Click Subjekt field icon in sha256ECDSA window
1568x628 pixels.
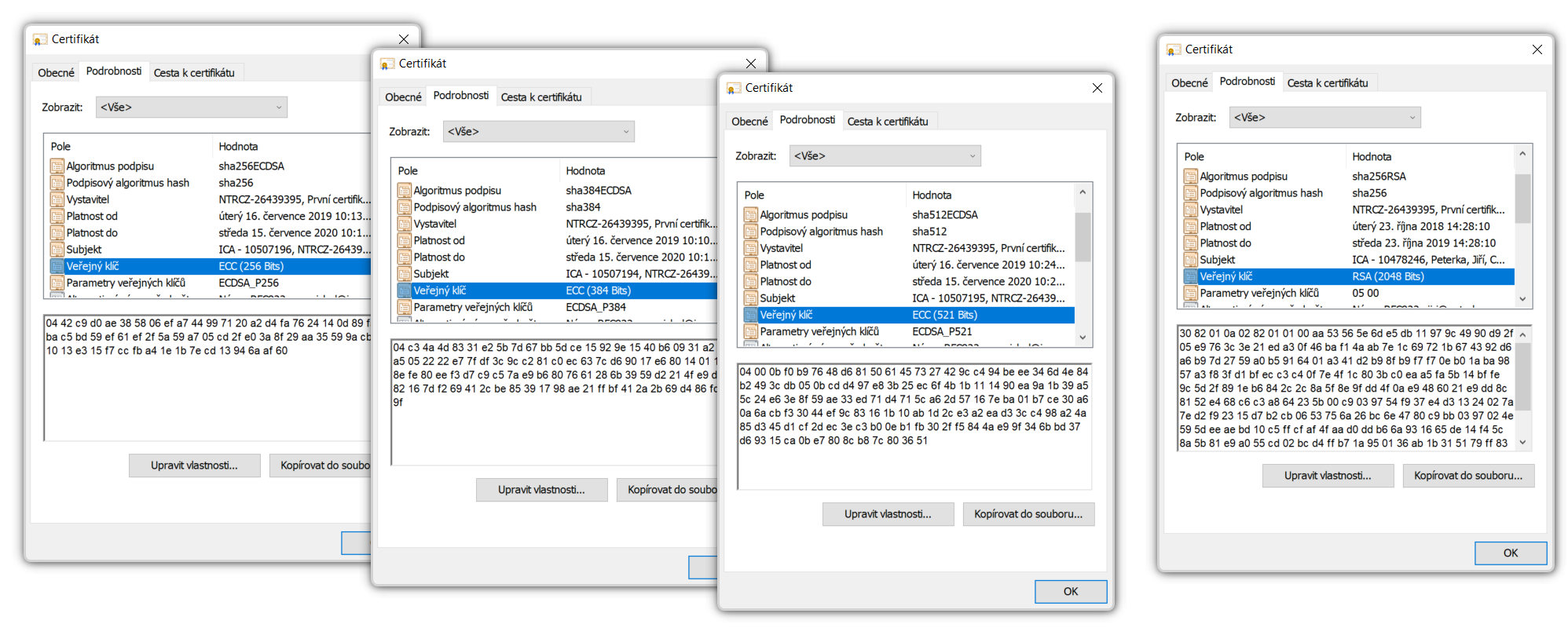point(57,249)
